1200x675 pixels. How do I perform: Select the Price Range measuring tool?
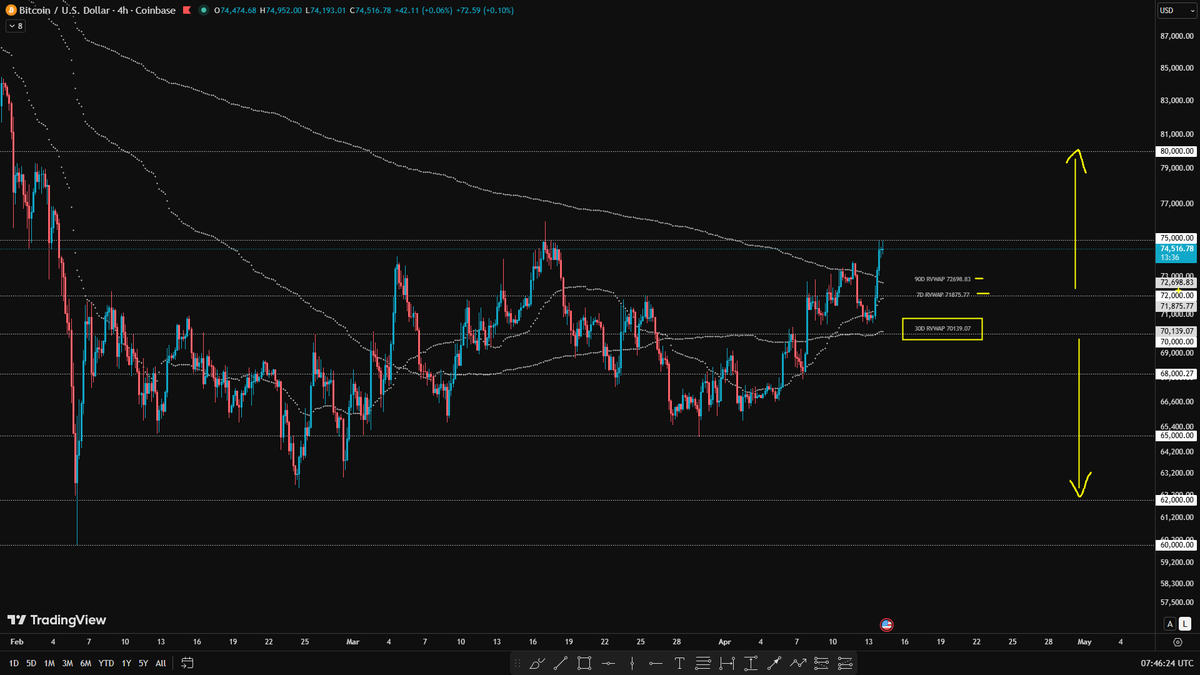(751, 662)
